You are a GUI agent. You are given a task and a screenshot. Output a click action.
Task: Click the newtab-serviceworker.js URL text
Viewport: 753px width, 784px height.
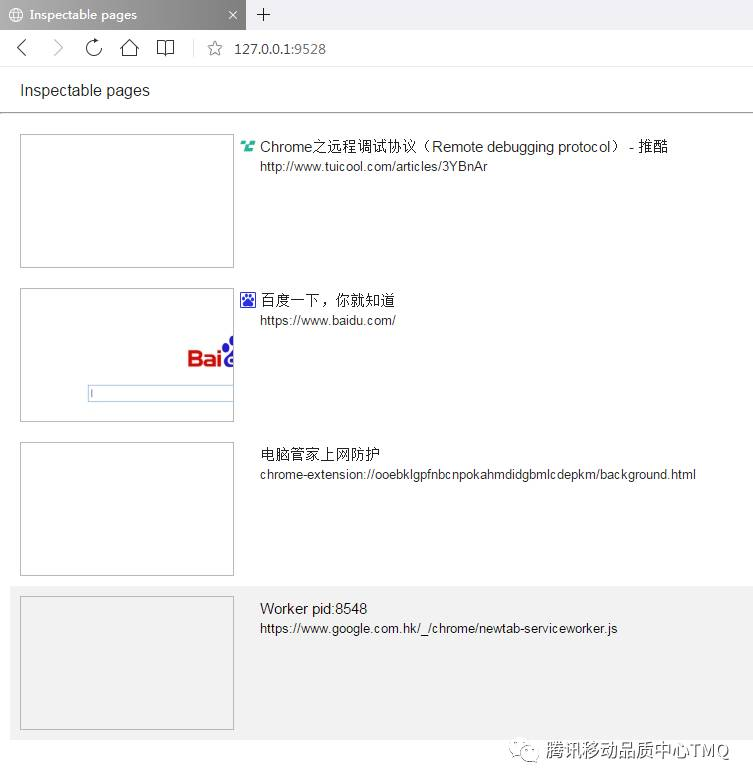point(438,628)
